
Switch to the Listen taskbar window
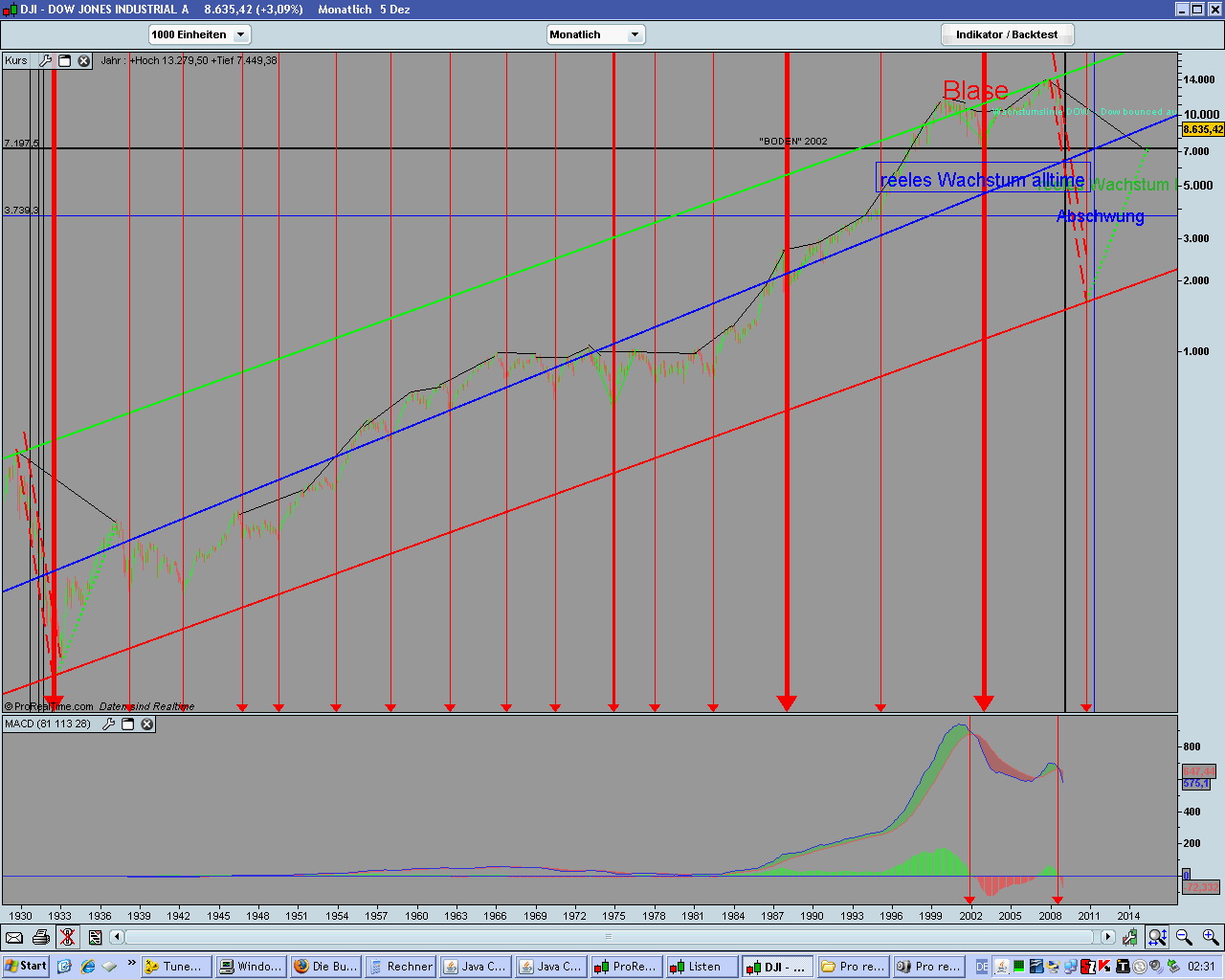coord(702,967)
